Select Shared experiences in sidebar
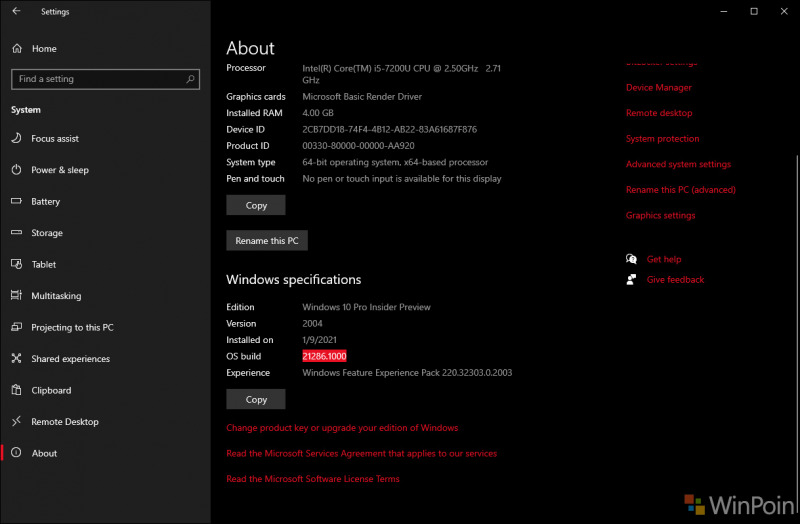Screen dimensions: 800x524 [x=72, y=359]
